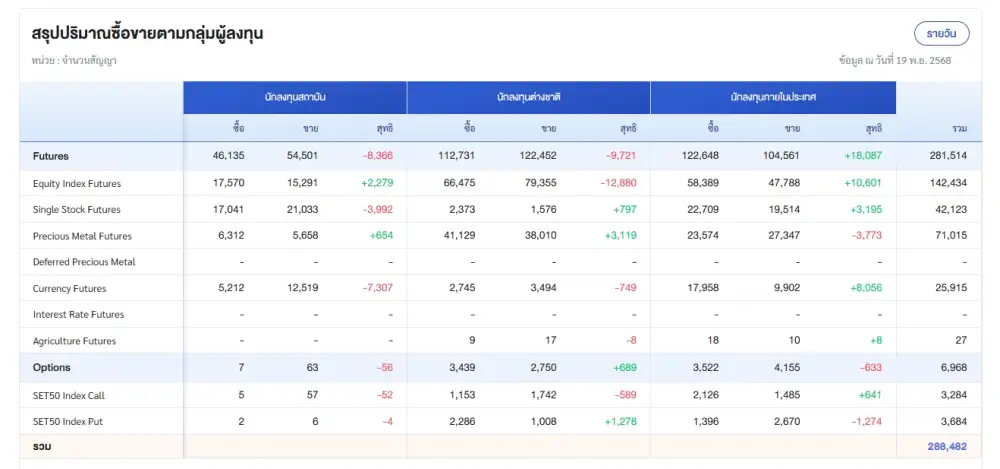The width and height of the screenshot is (1000, 469).
Task: Click the Options row label
Action: click(x=52, y=368)
